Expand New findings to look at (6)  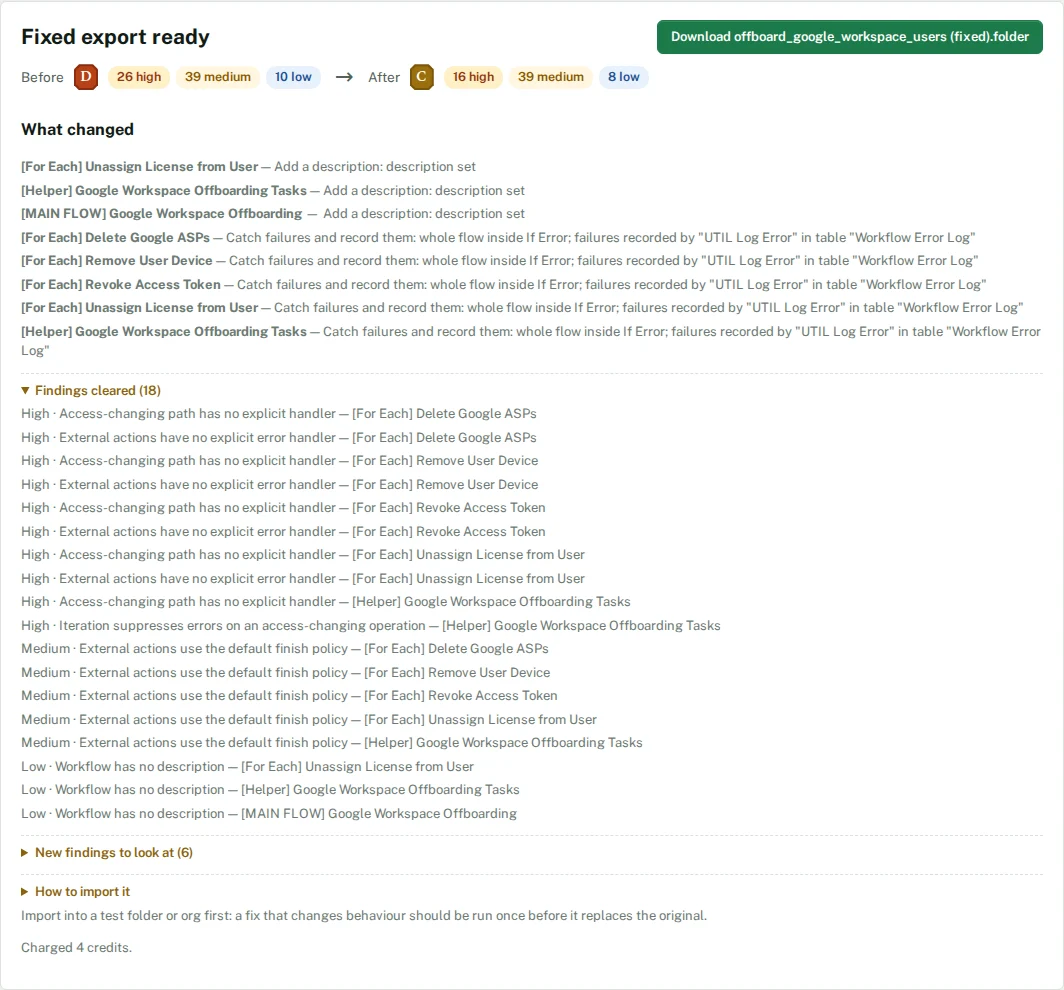point(107,852)
